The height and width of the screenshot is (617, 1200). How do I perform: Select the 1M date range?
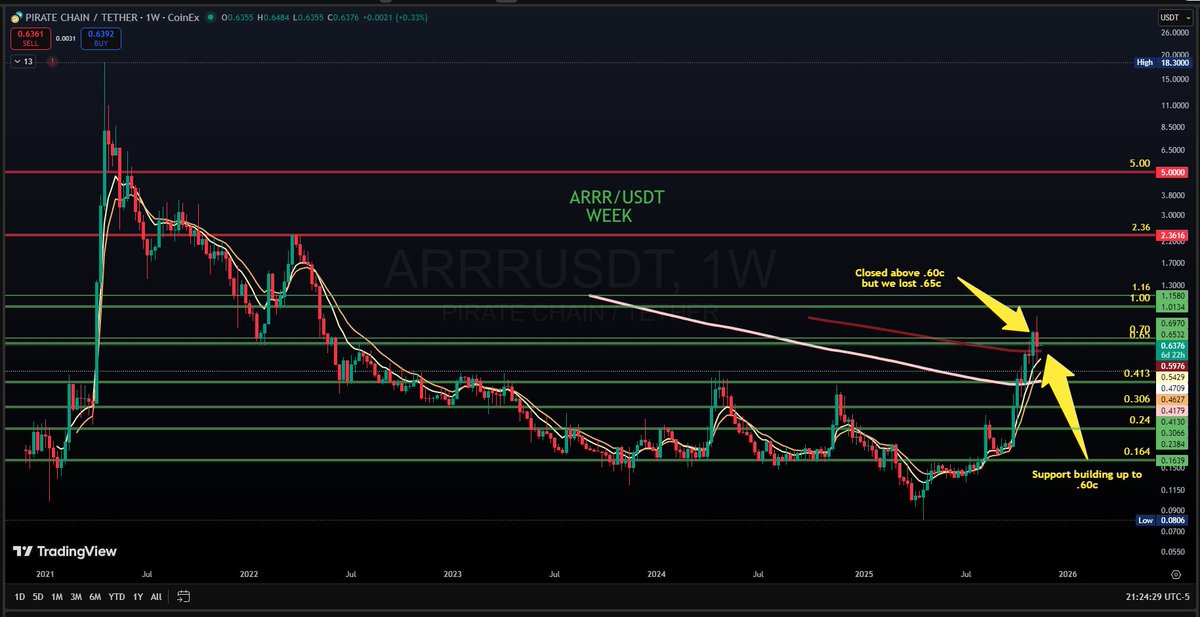click(57, 597)
